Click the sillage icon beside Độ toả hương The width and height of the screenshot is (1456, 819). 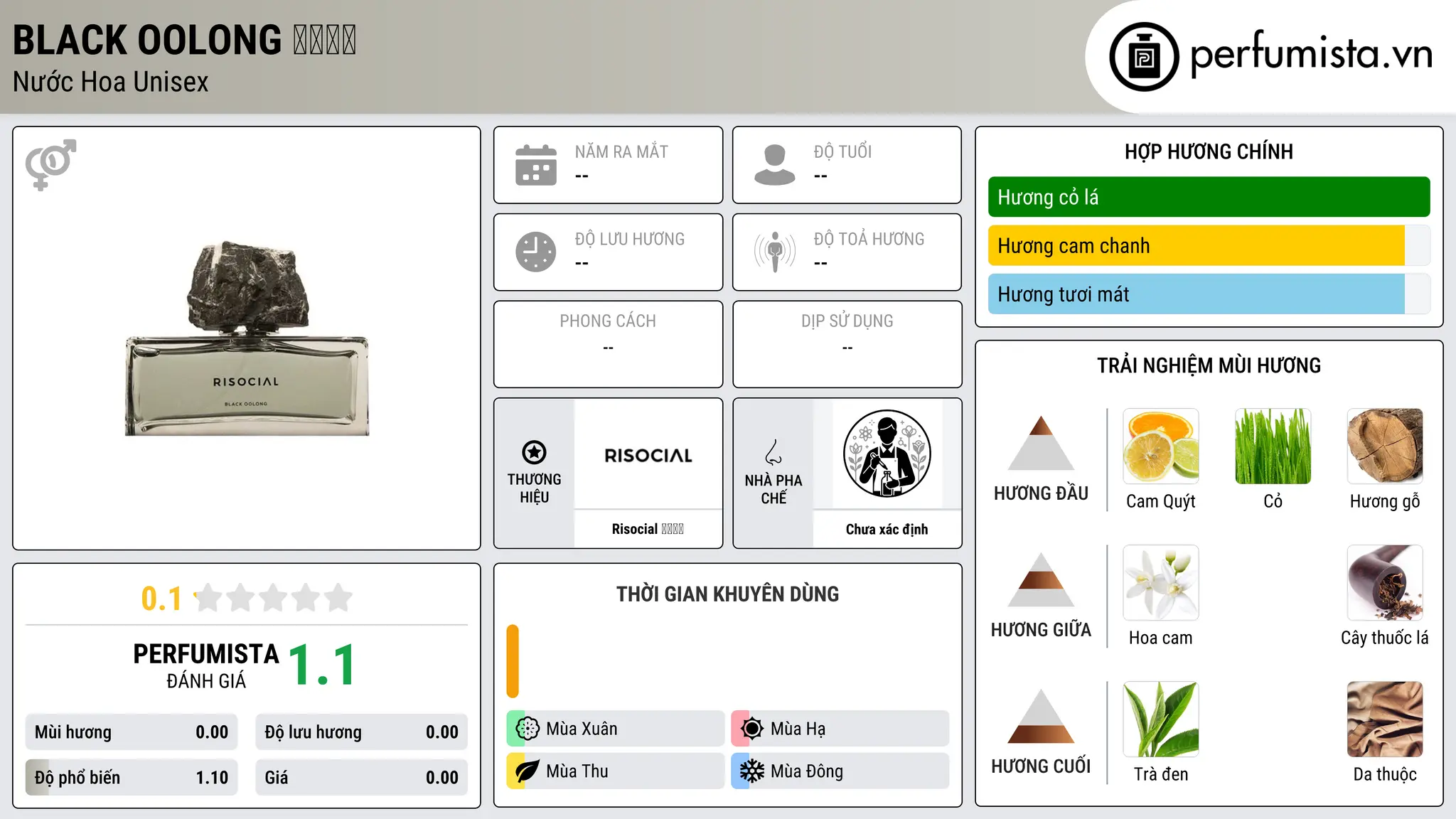click(775, 252)
